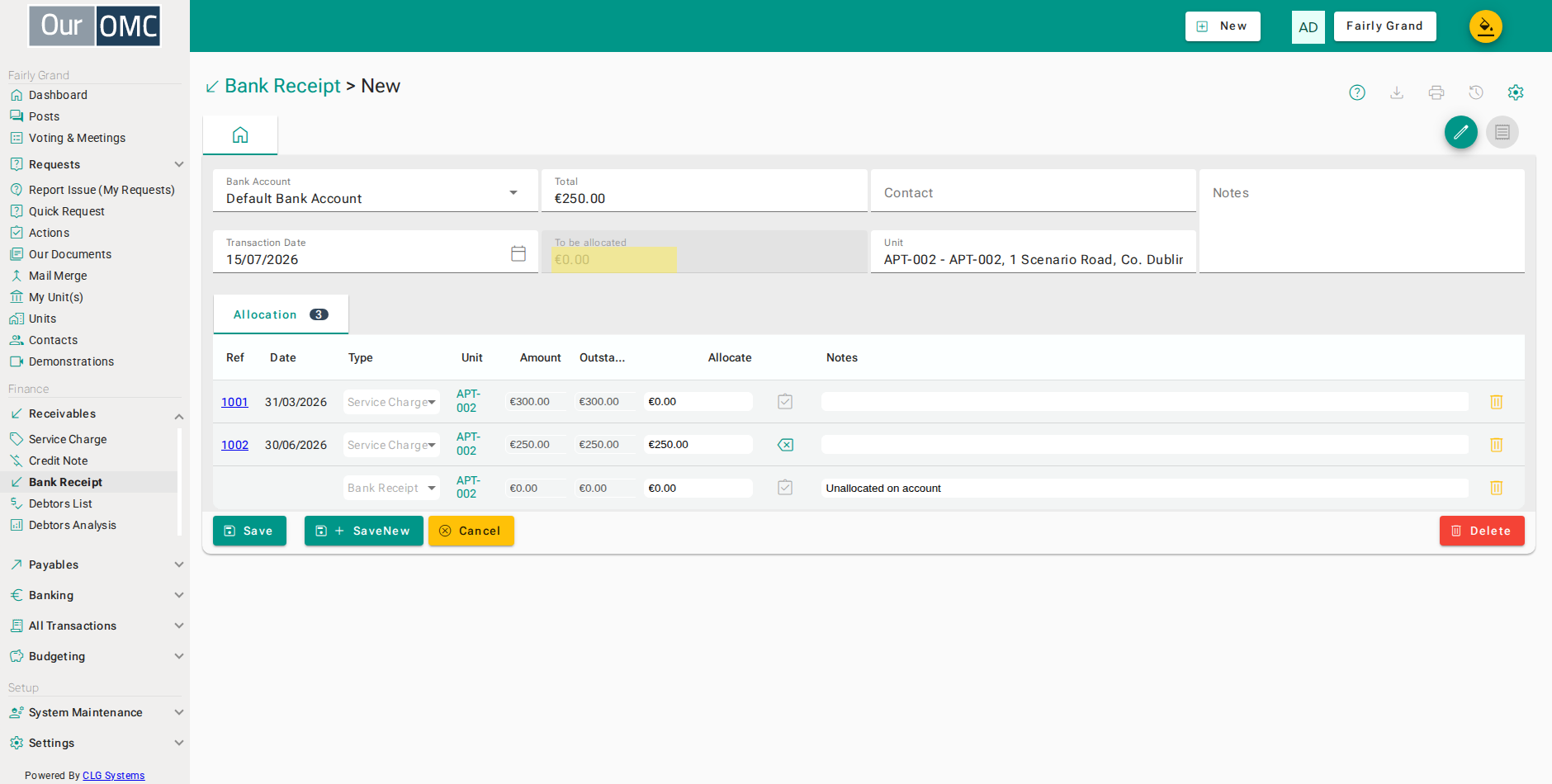Image resolution: width=1552 pixels, height=784 pixels.
Task: Open Service Charge type dropdown for row 1002
Action: pyautogui.click(x=391, y=445)
